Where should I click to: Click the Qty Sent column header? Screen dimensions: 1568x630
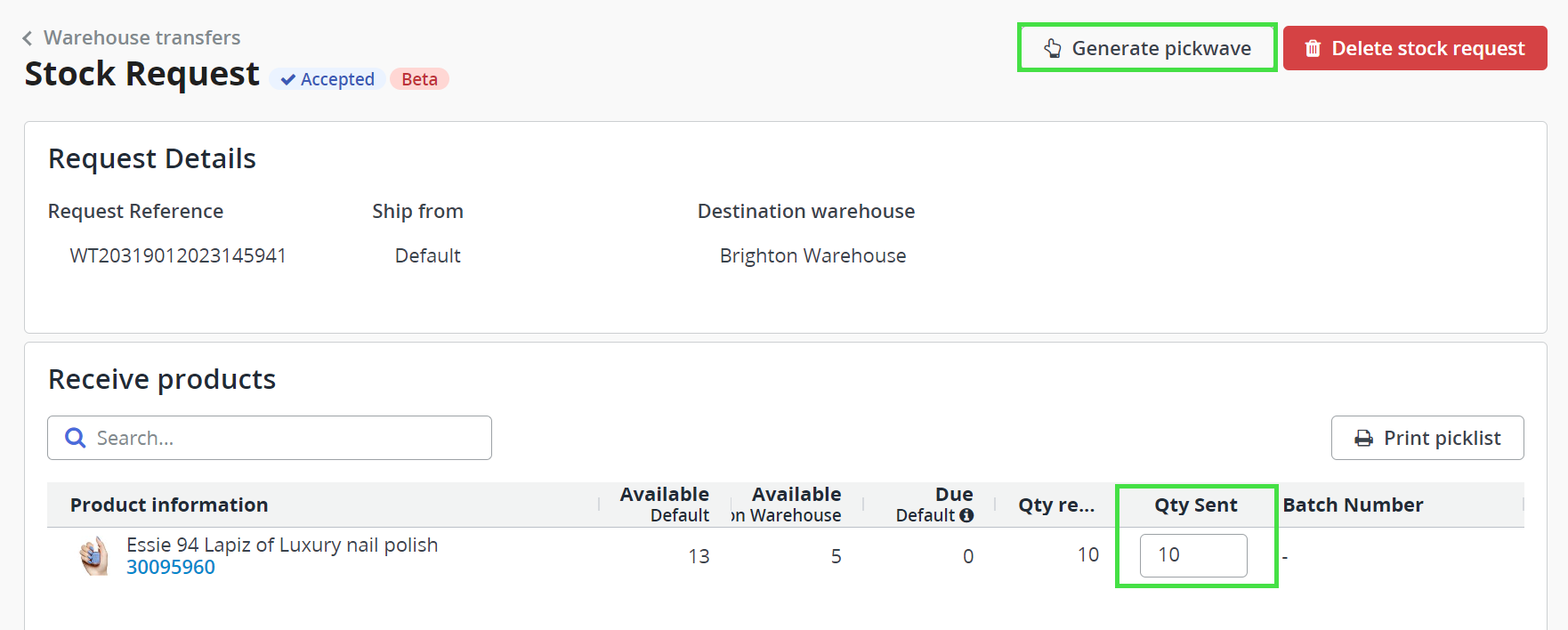point(1195,505)
